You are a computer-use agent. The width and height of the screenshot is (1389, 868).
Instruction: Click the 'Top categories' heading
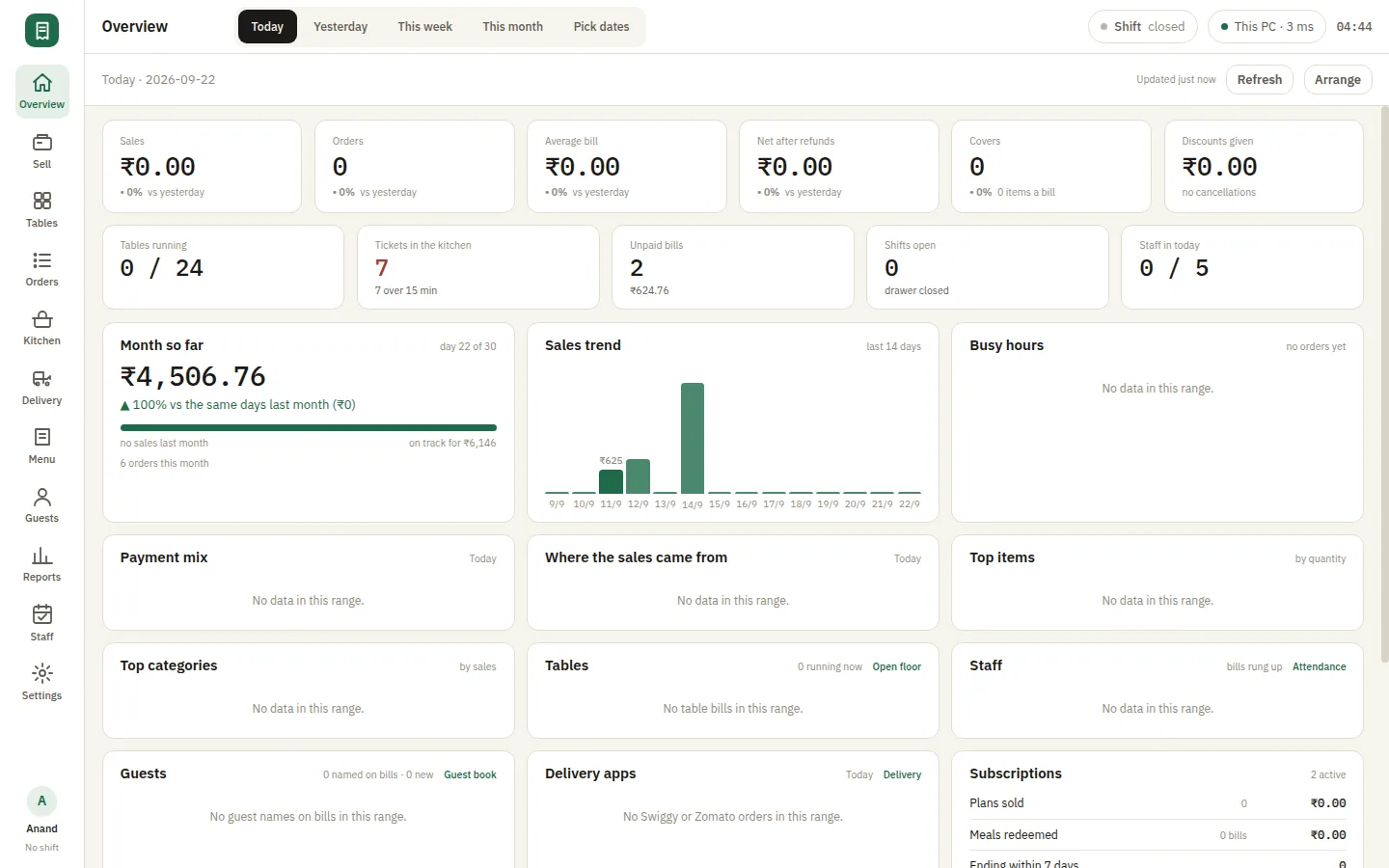169,665
